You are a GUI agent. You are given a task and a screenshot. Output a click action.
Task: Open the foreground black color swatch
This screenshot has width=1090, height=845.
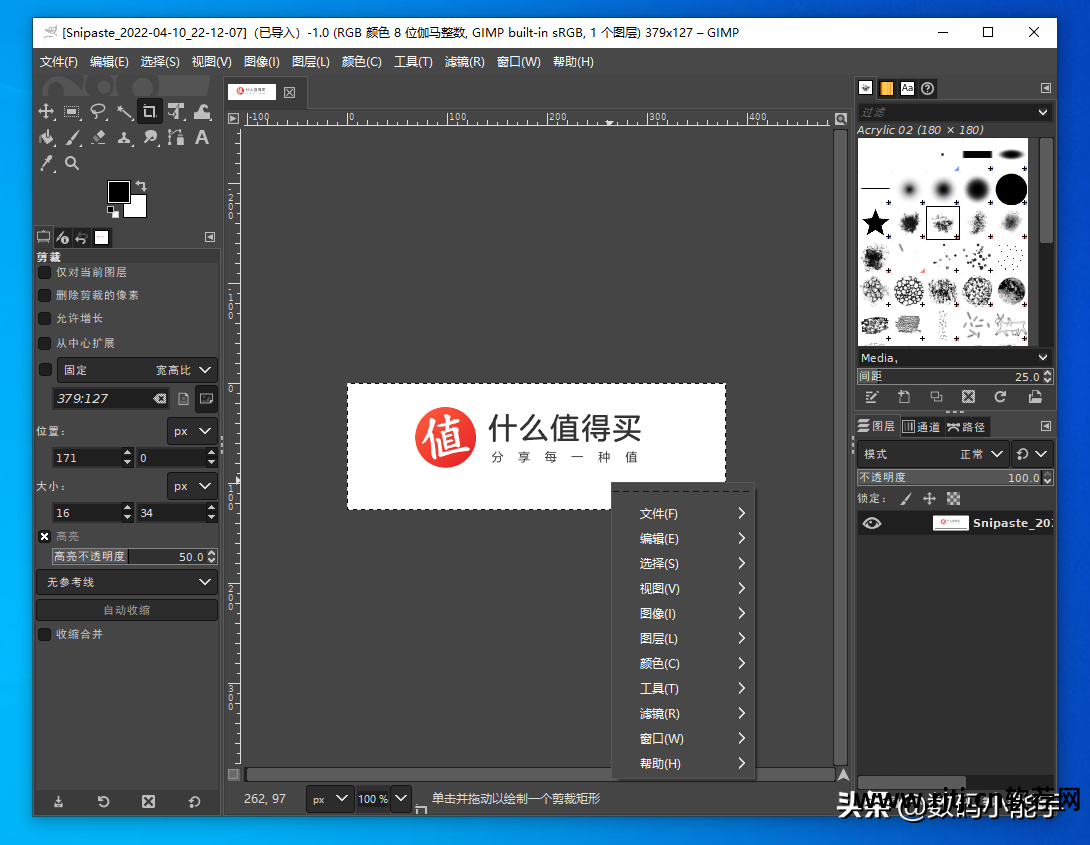point(118,192)
